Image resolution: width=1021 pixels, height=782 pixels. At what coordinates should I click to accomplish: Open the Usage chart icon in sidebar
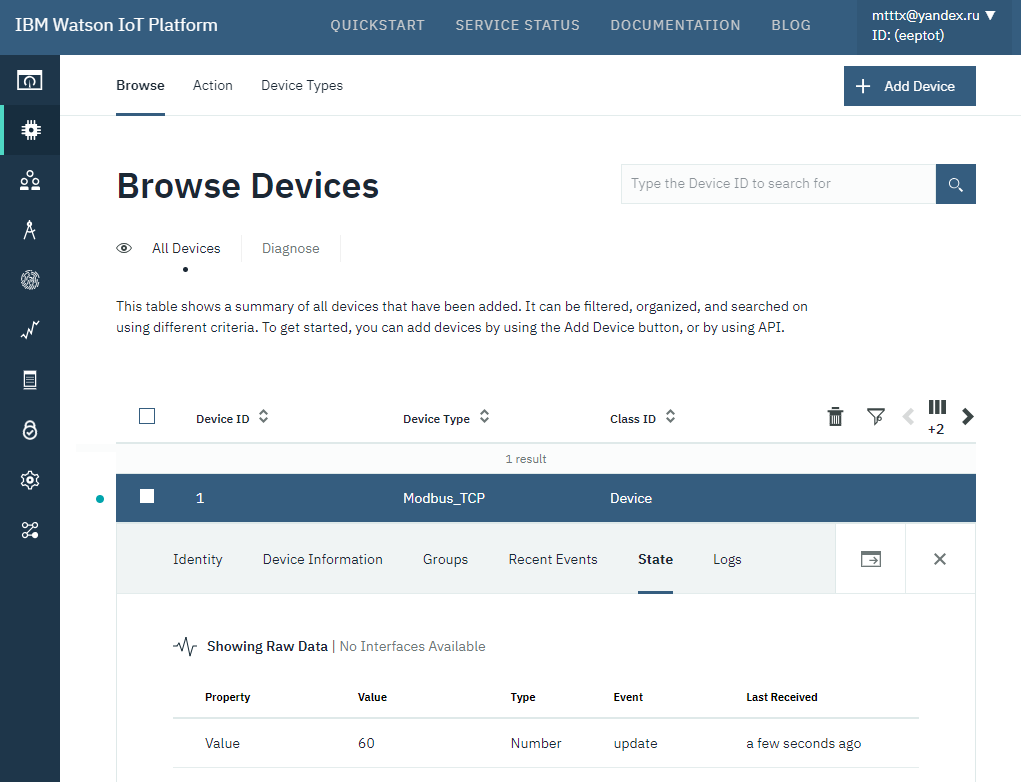30,329
